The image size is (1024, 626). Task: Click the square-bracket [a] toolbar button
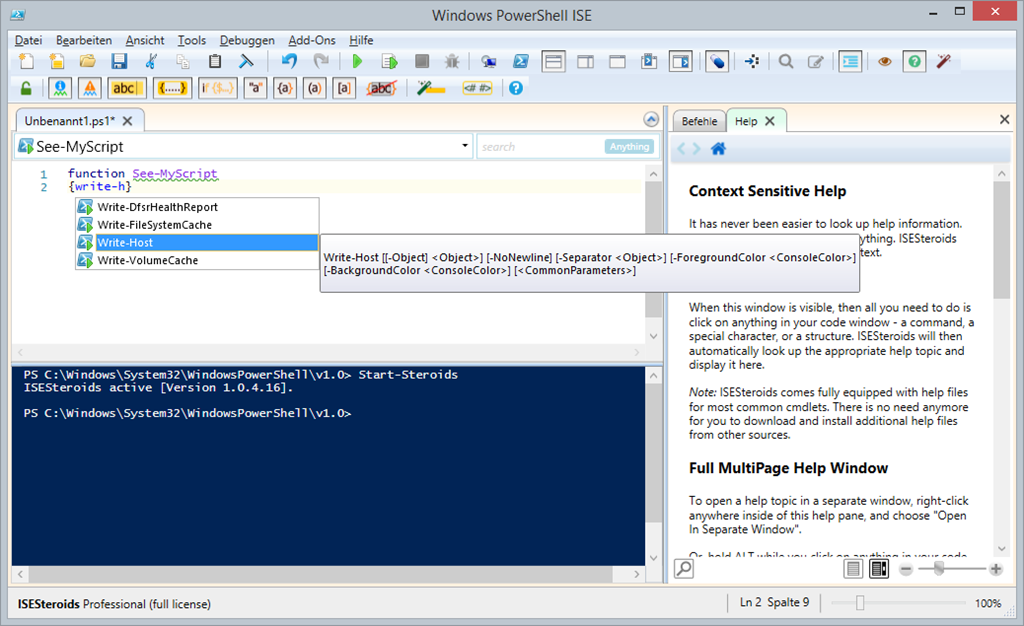pyautogui.click(x=344, y=88)
